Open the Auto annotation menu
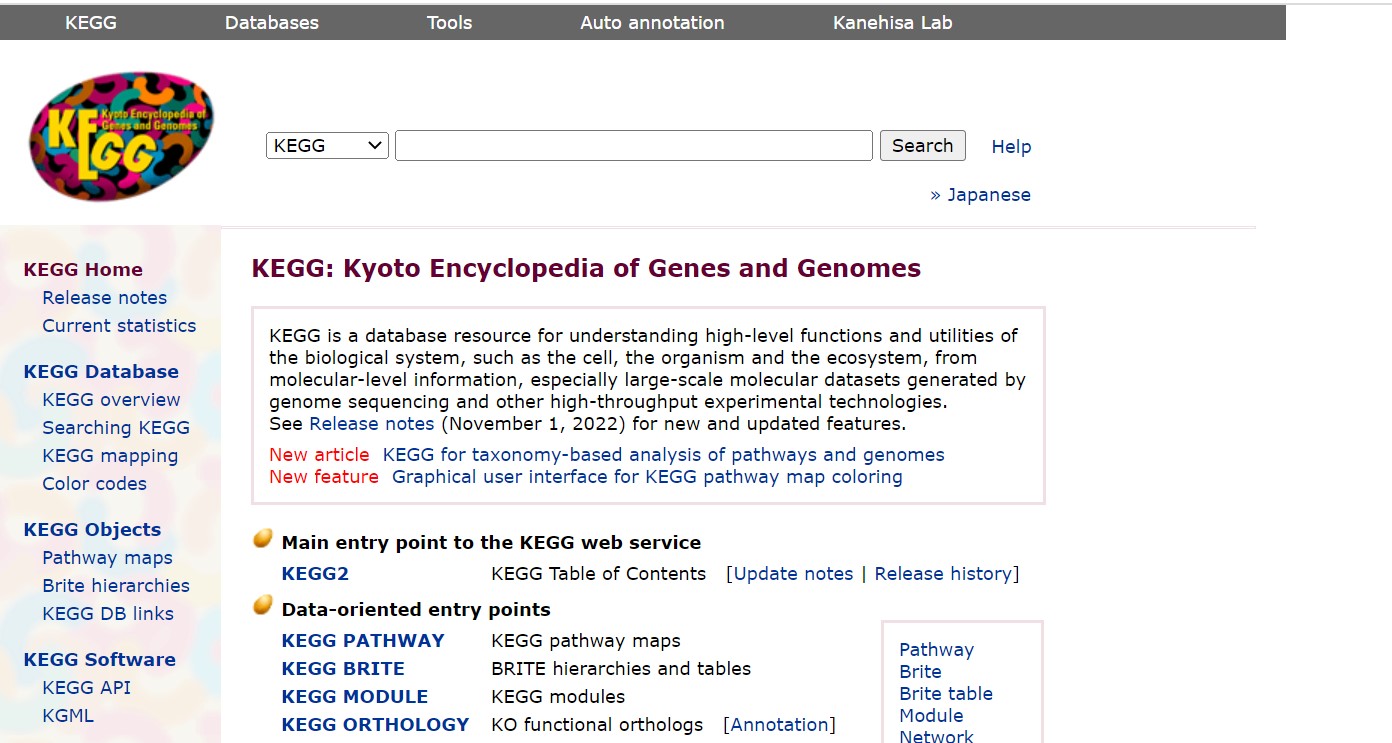Image resolution: width=1392 pixels, height=743 pixels. click(652, 22)
